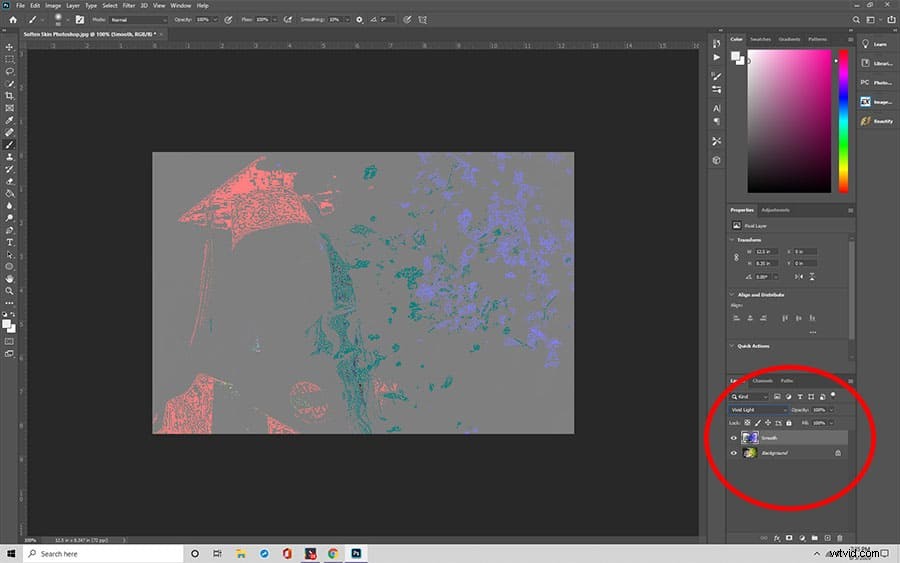
Task: Open the layer Fill dropdown arrow
Action: [831, 423]
